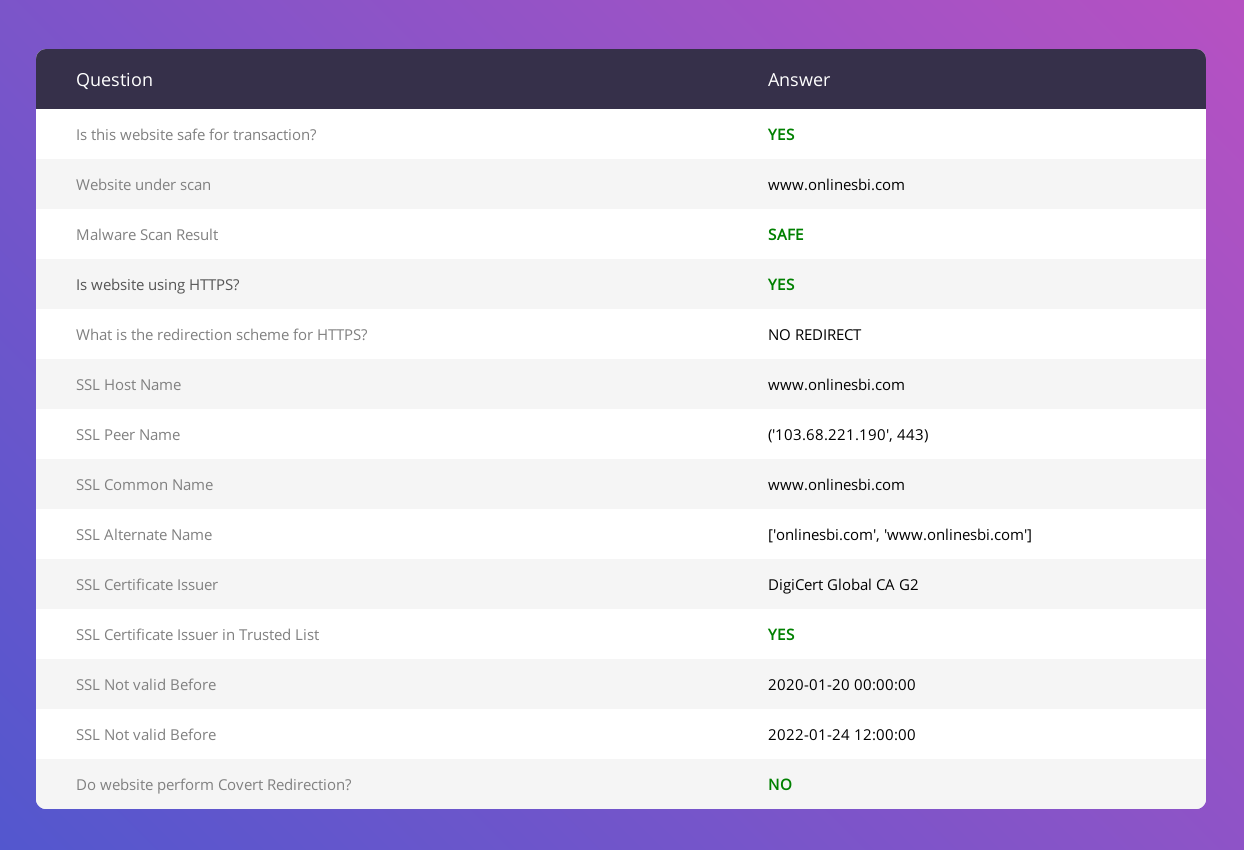Select 'Is this website safe for transaction?' text

coord(196,134)
